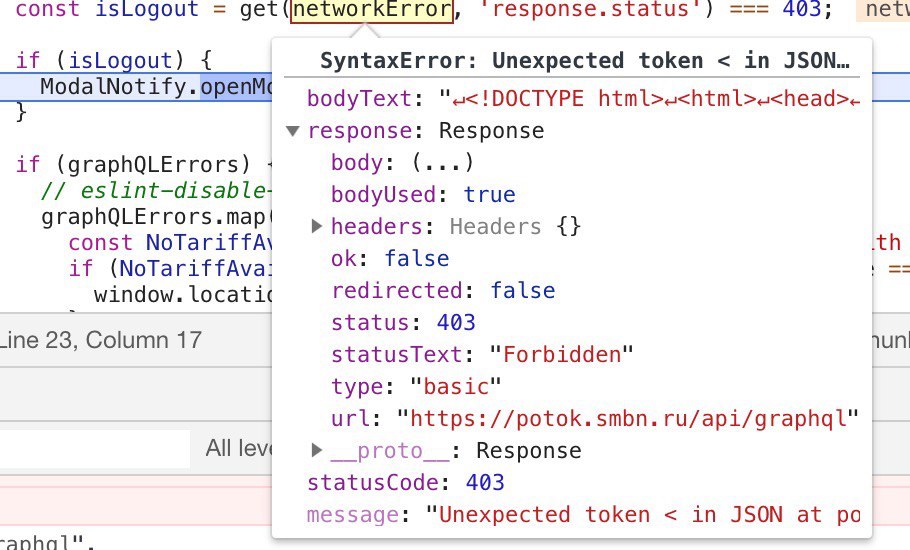Screen dimensions: 910x550
Task: Invoke the body (...) getter value
Action: (442, 163)
